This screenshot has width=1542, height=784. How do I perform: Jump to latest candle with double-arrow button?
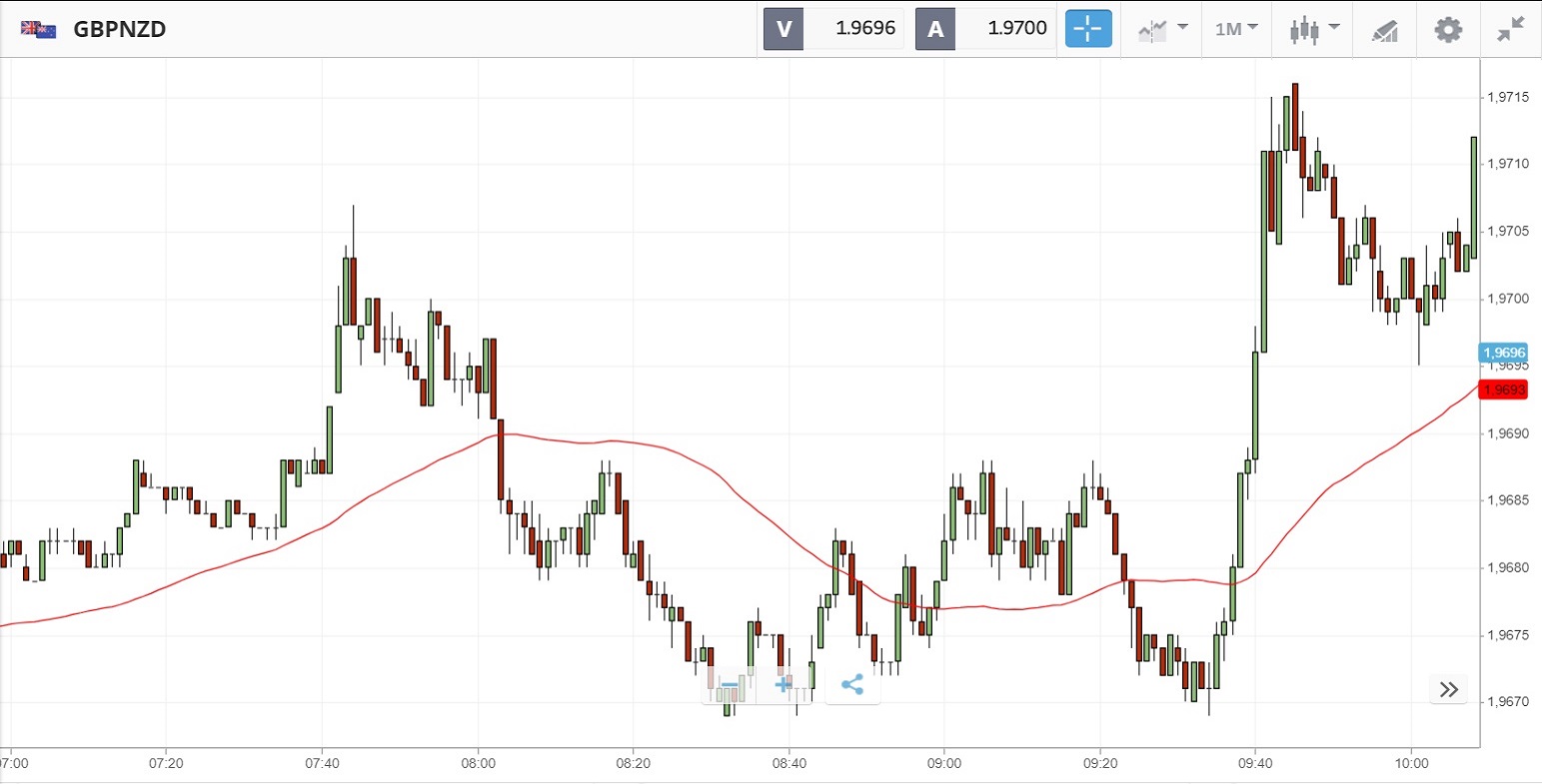click(x=1449, y=689)
